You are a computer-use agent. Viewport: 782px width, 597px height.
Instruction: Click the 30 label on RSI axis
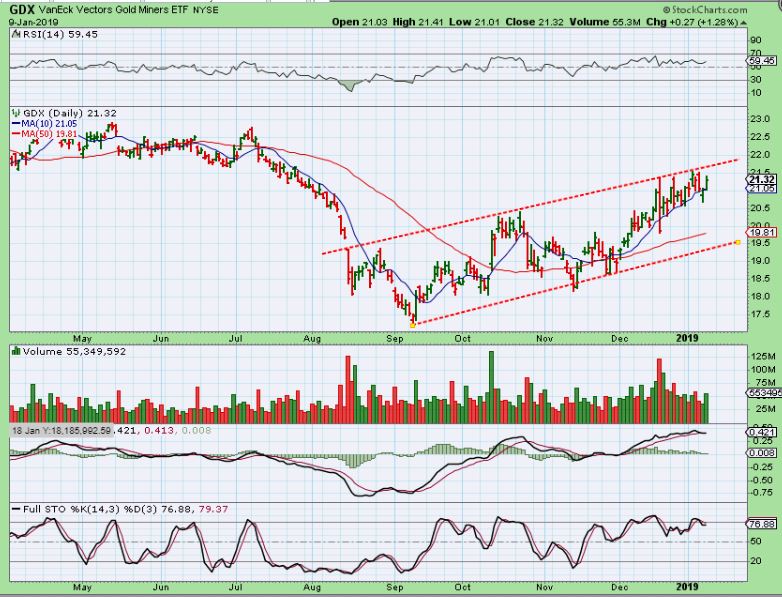755,80
